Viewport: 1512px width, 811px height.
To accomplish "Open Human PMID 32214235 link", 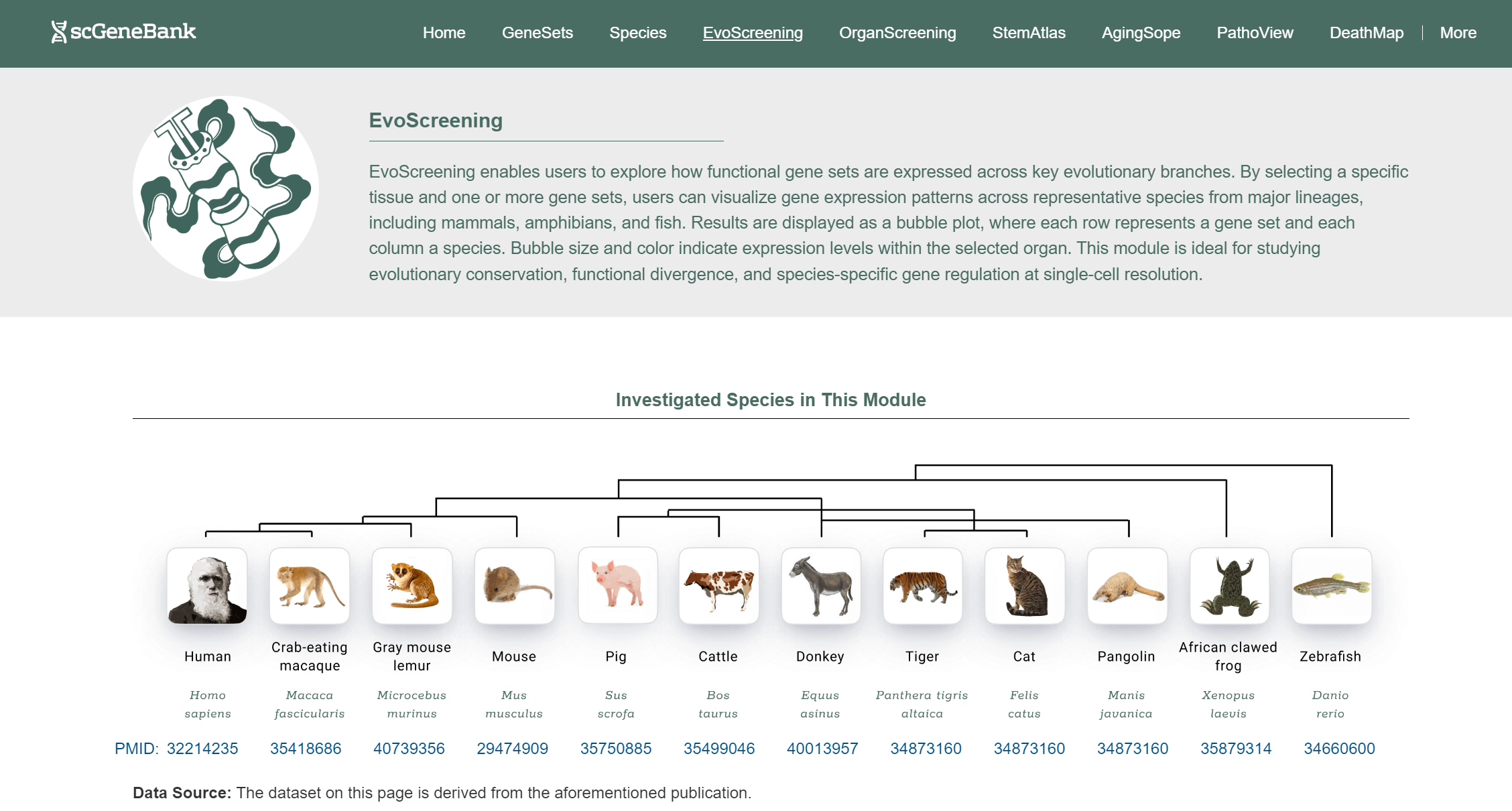I will click(x=202, y=749).
